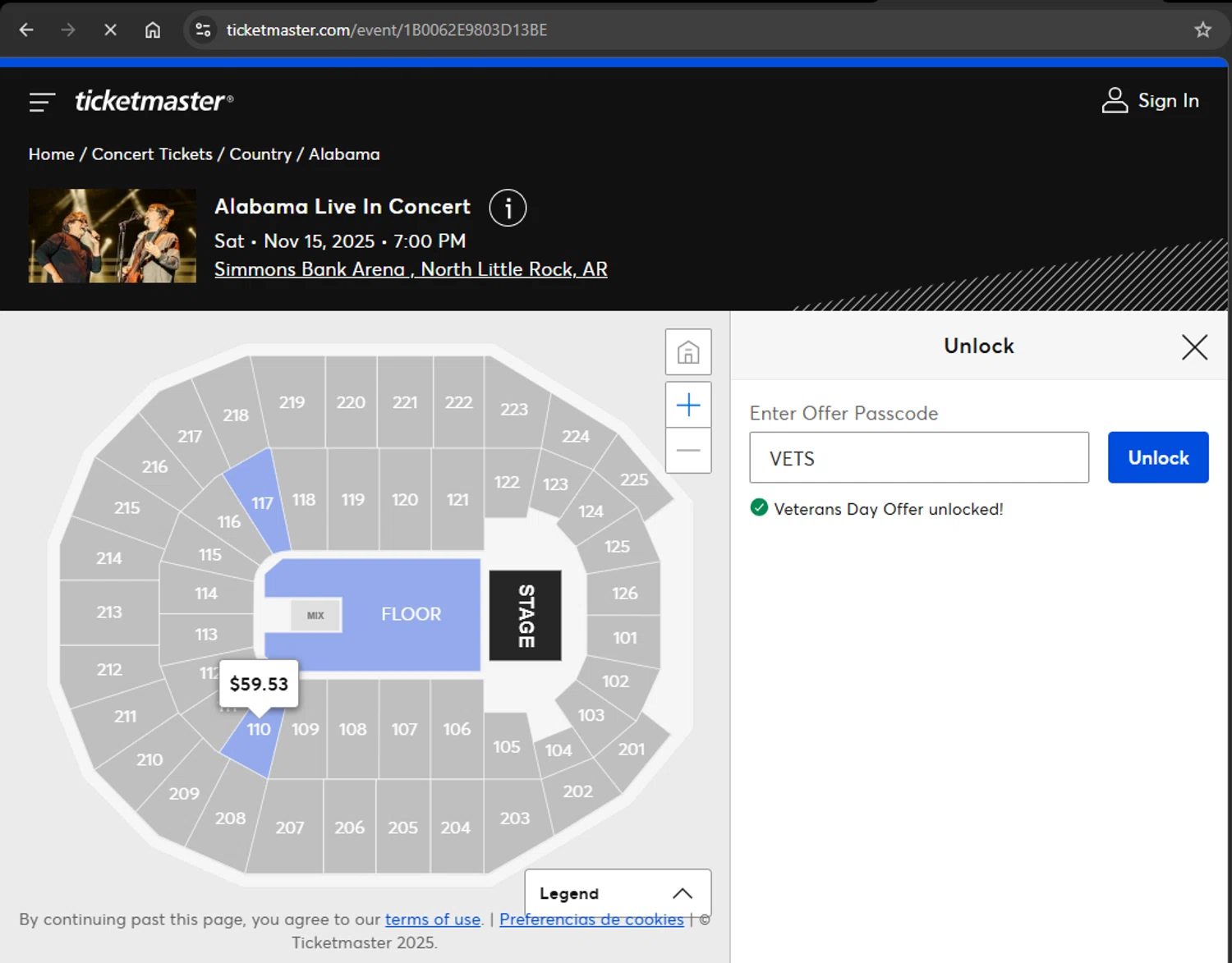Viewport: 1232px width, 963px height.
Task: Open site information icon in address bar
Action: 203,30
